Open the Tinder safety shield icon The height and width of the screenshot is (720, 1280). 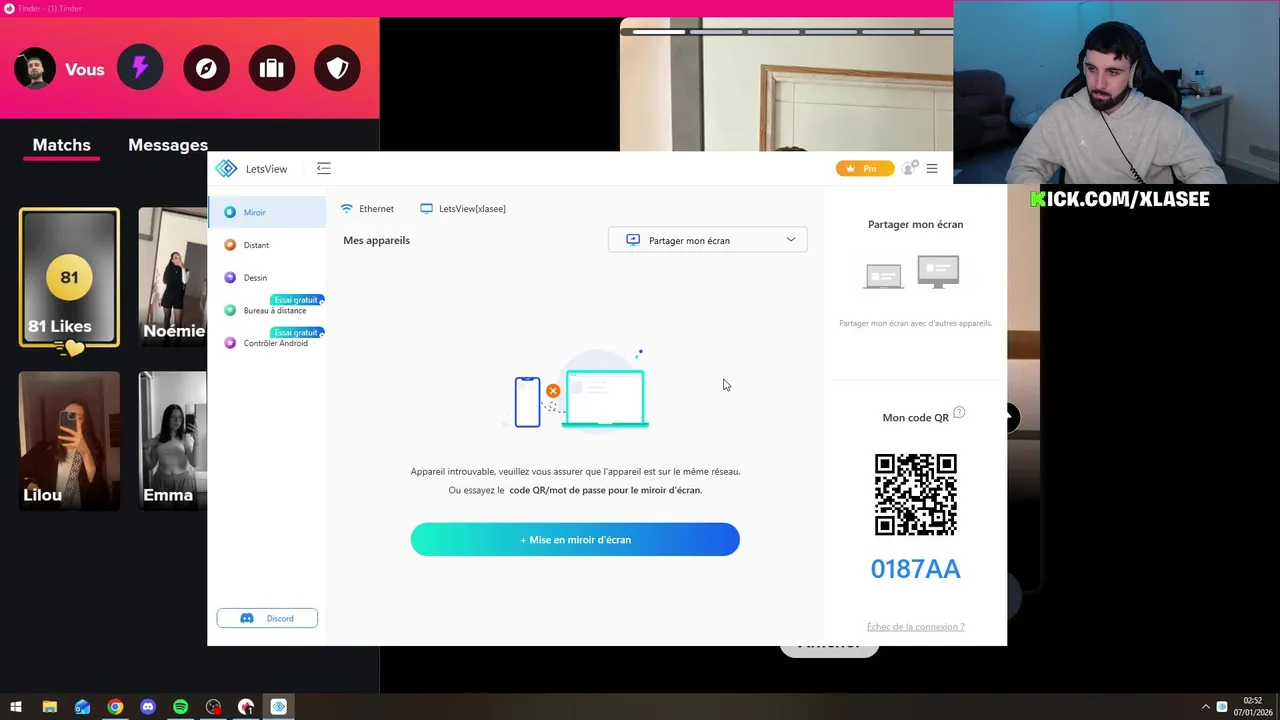pyautogui.click(x=337, y=68)
